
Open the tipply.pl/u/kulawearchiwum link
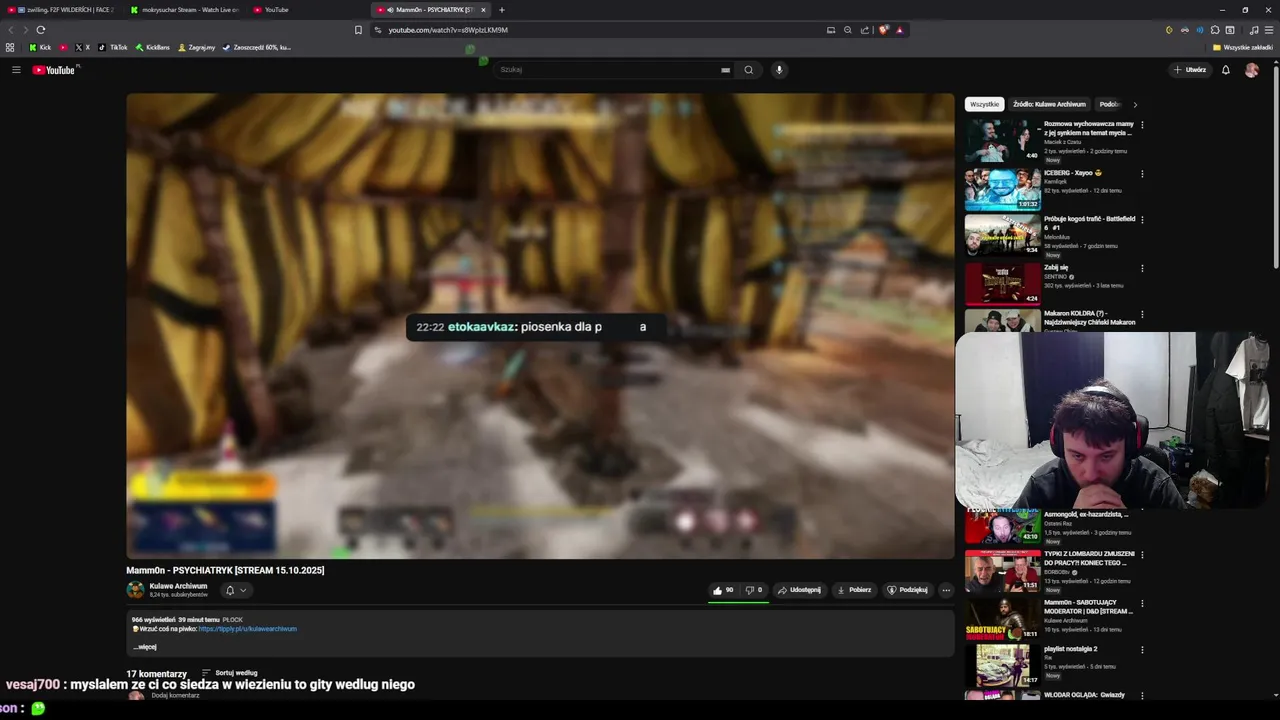[x=247, y=629]
